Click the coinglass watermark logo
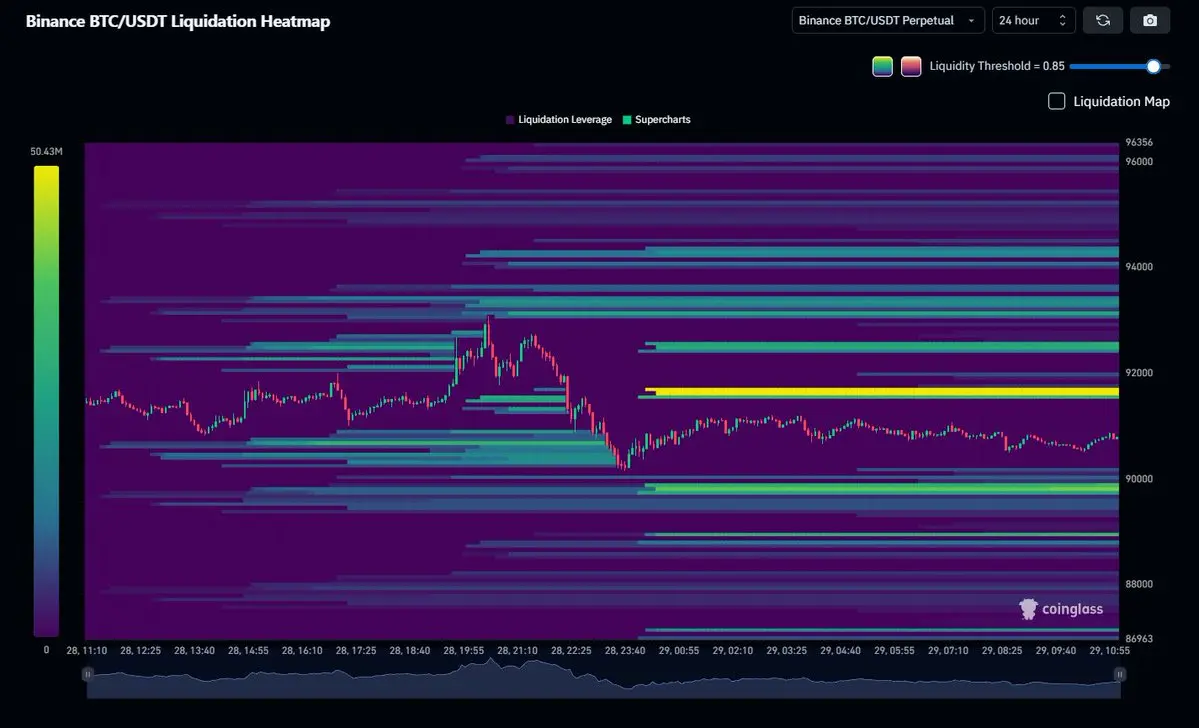This screenshot has width=1199, height=728. 1061,608
